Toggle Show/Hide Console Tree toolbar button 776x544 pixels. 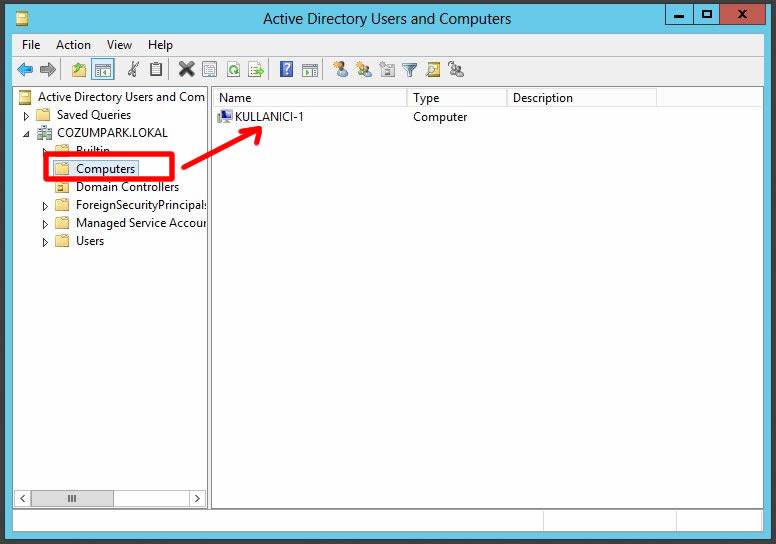click(102, 69)
